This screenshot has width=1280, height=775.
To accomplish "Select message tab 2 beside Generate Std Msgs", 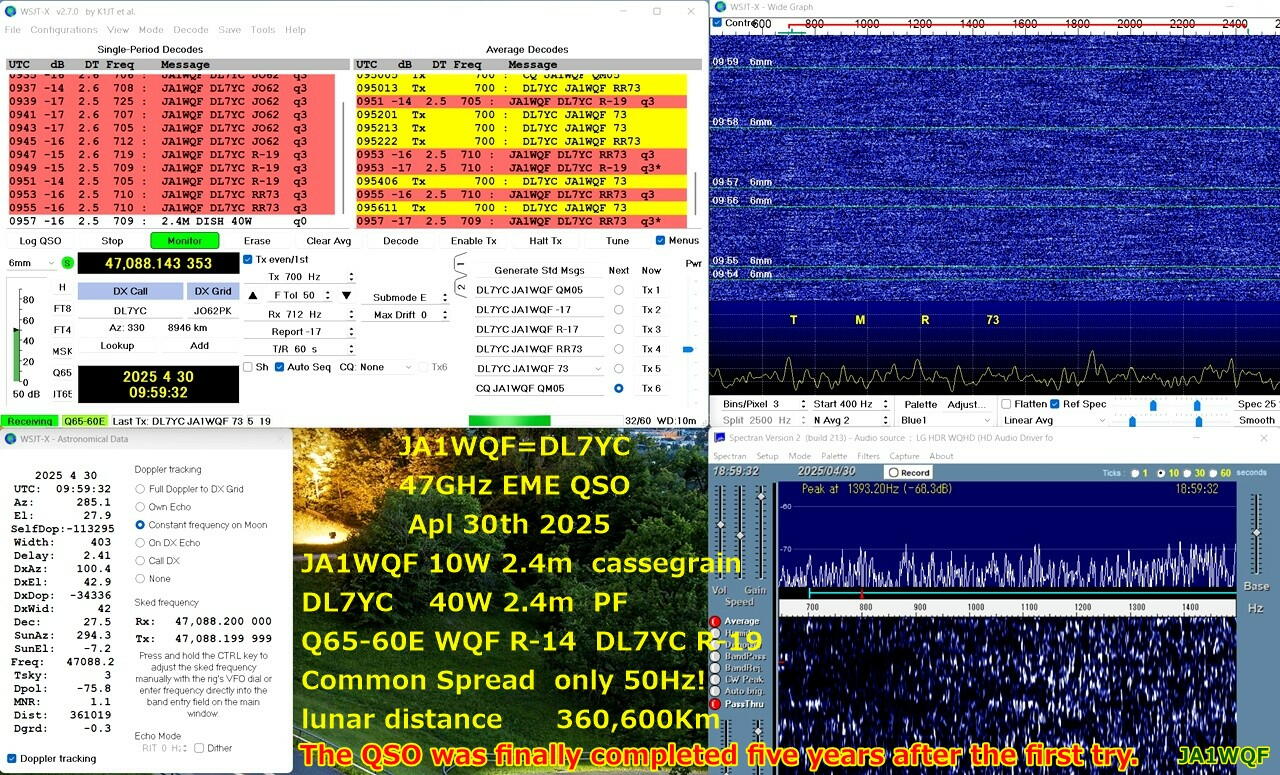I will [x=460, y=287].
